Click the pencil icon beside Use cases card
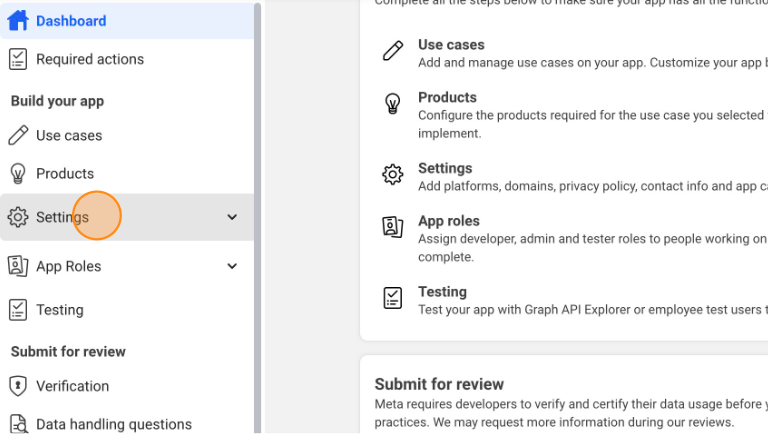Image resolution: width=768 pixels, height=438 pixels. (x=393, y=50)
